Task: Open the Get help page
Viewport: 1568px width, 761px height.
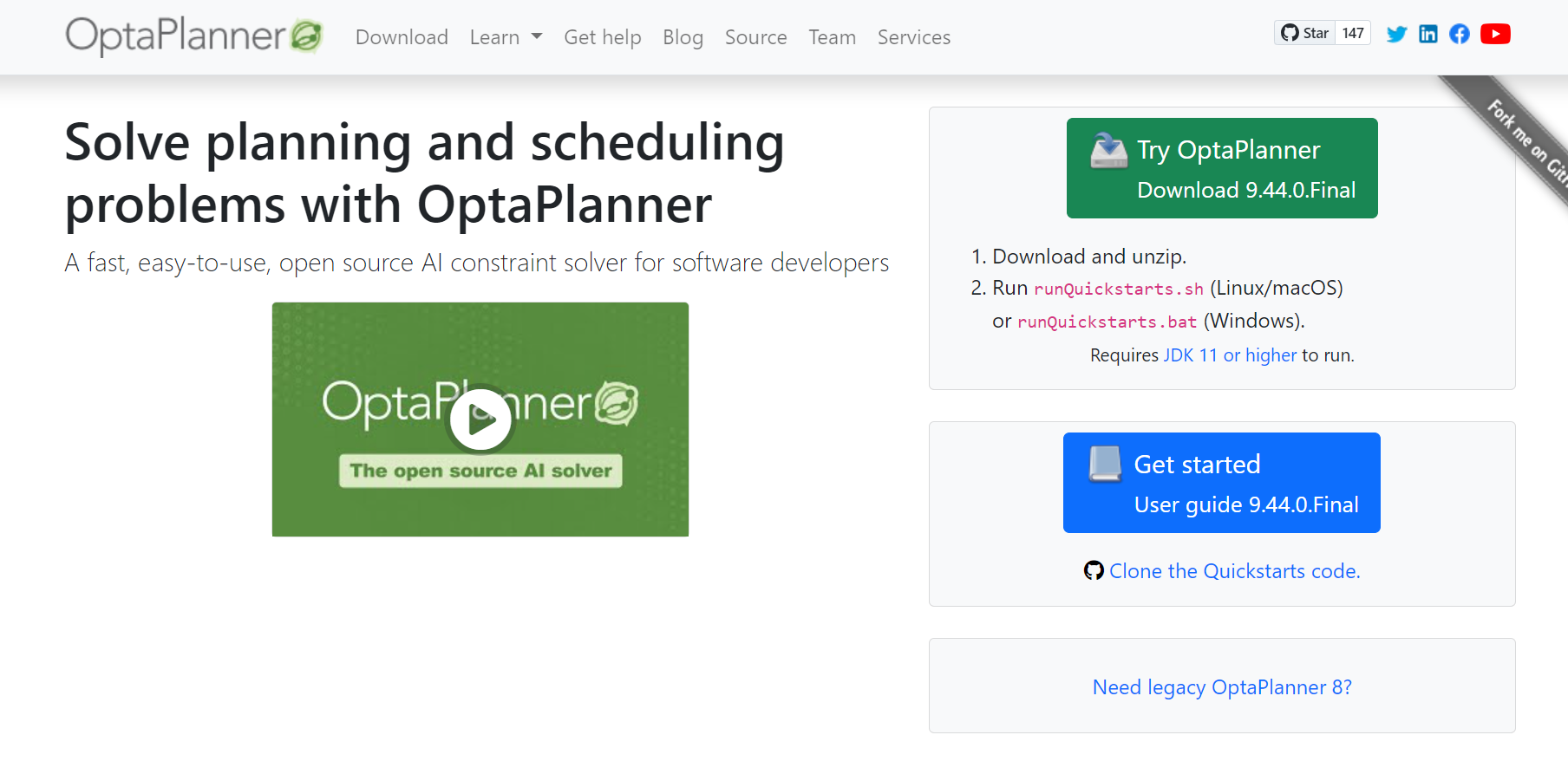Action: tap(603, 37)
